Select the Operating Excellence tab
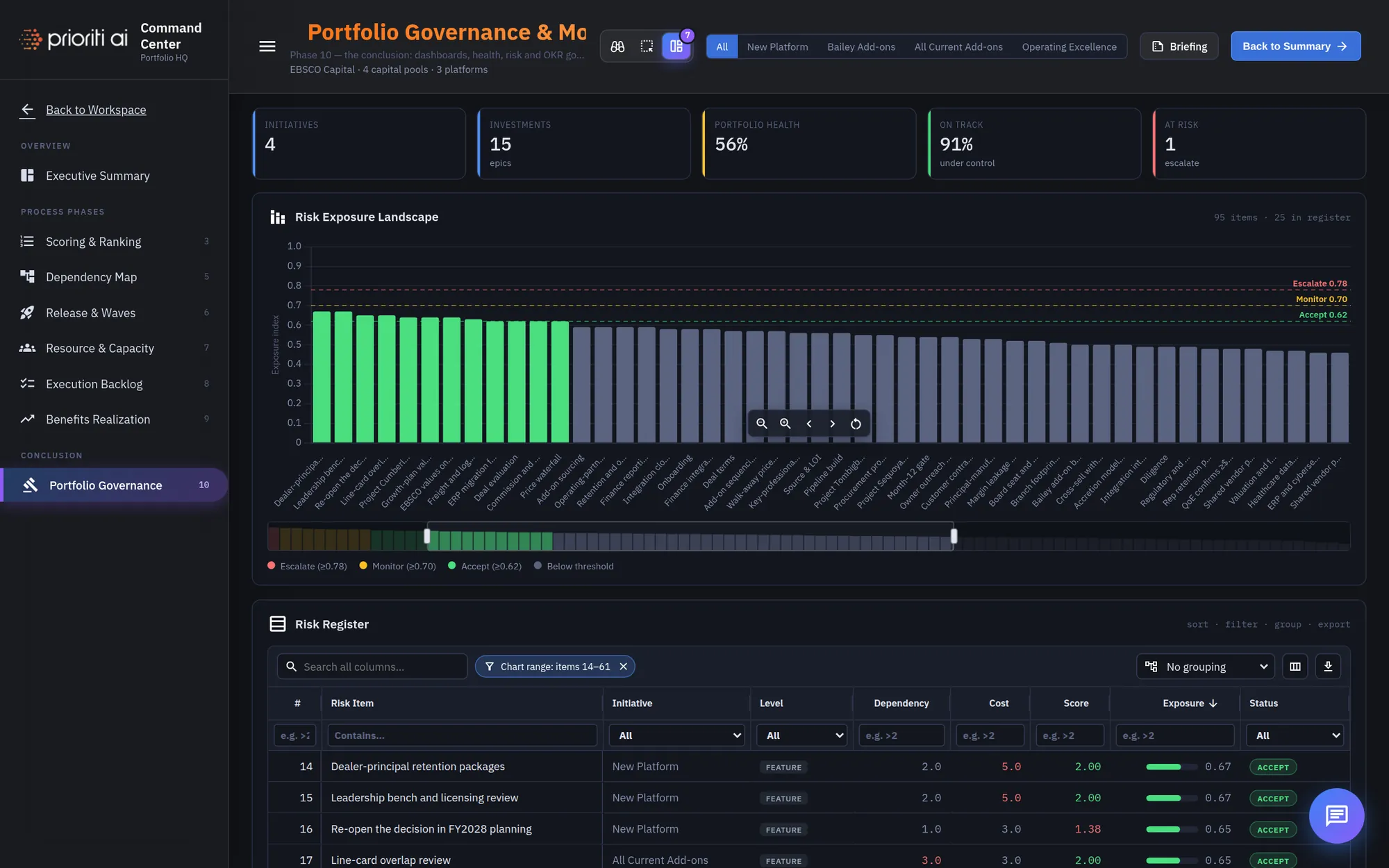 point(1069,47)
